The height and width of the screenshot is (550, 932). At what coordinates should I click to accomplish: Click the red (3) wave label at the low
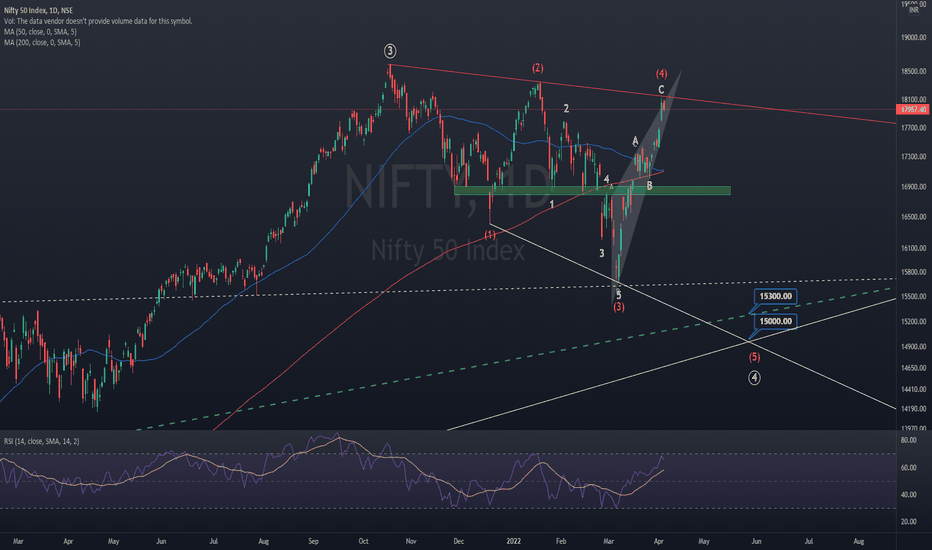click(619, 307)
